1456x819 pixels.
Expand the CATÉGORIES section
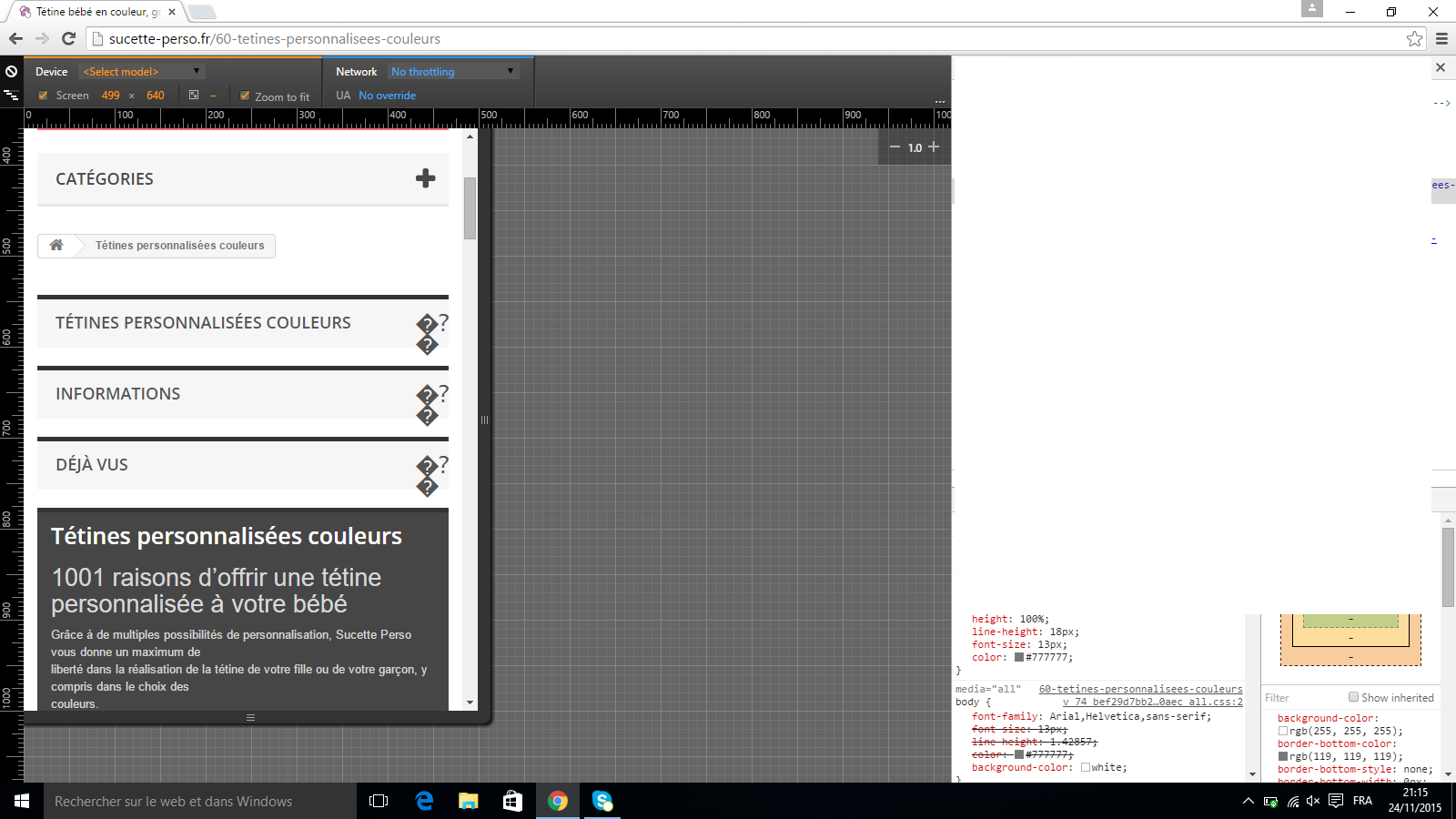pyautogui.click(x=243, y=179)
